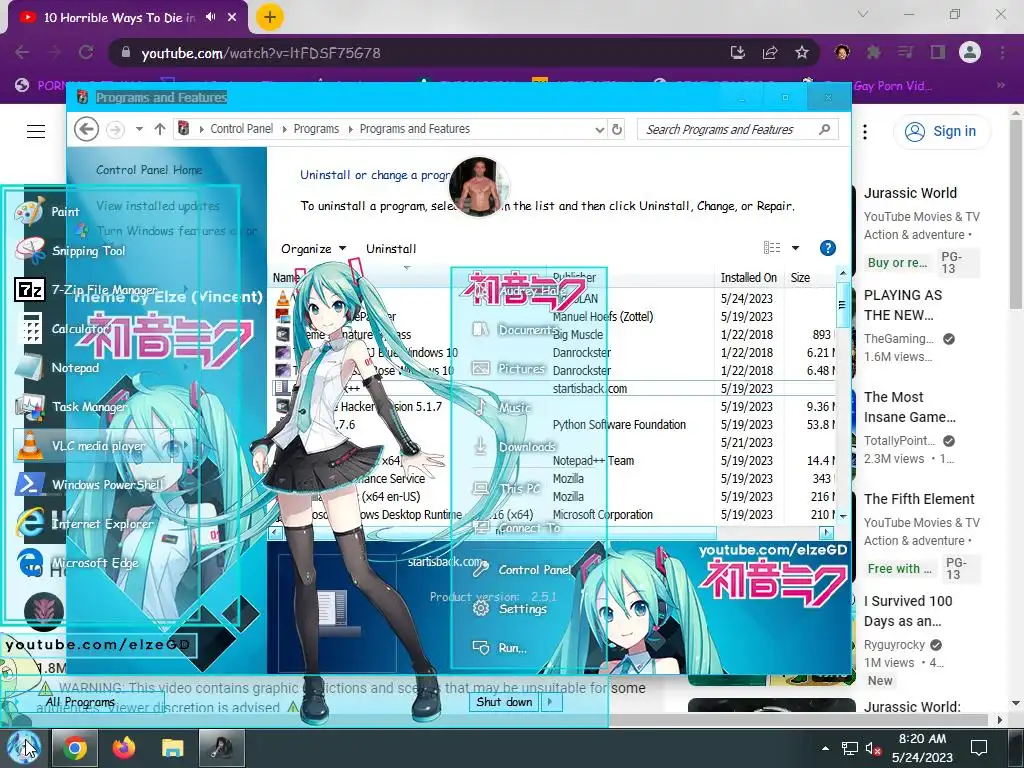Image resolution: width=1024 pixels, height=768 pixels.
Task: Mute the YouTube tab via its speaker icon
Action: [210, 17]
